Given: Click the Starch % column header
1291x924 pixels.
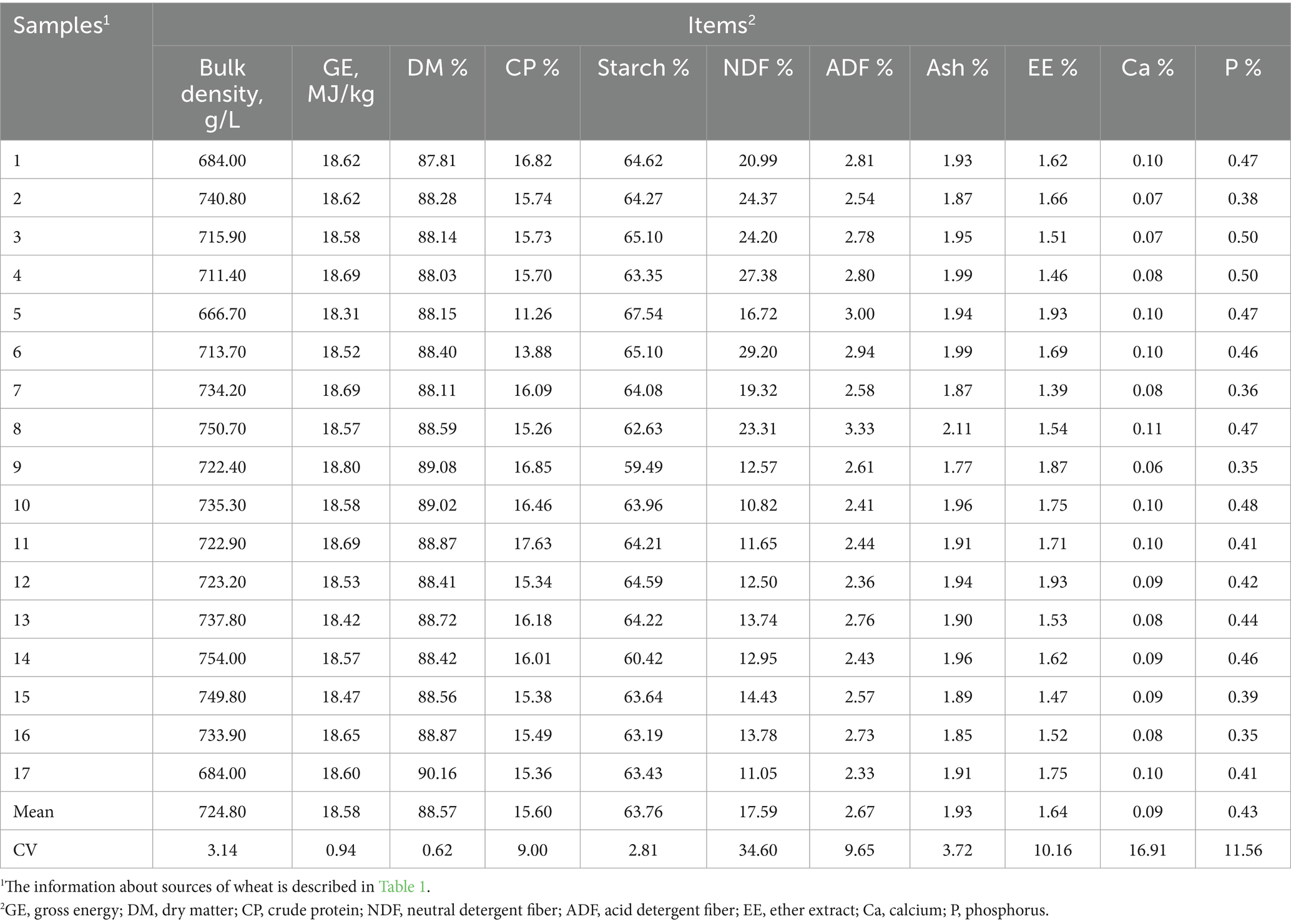Looking at the screenshot, I should [643, 68].
